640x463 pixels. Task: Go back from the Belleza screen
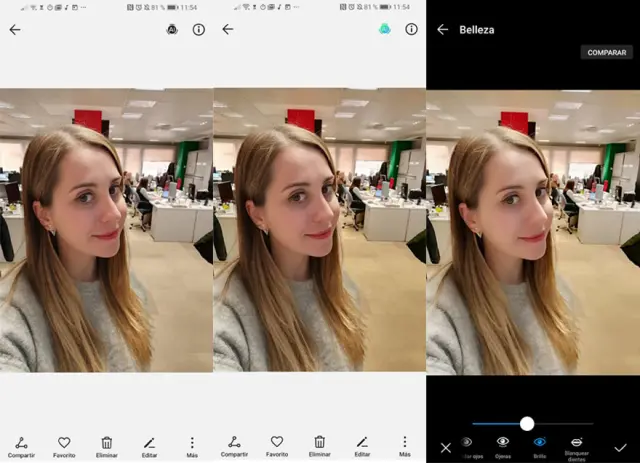coord(442,30)
